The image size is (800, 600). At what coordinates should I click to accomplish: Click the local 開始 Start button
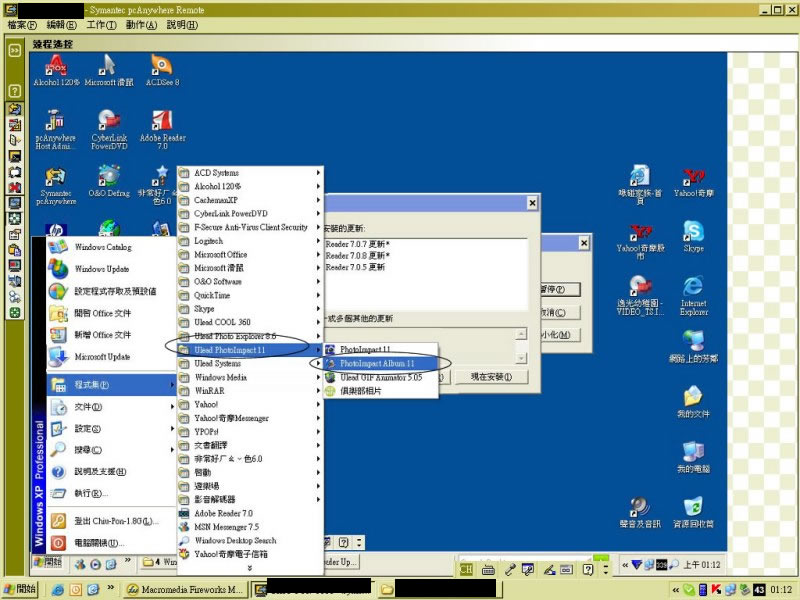(21, 589)
